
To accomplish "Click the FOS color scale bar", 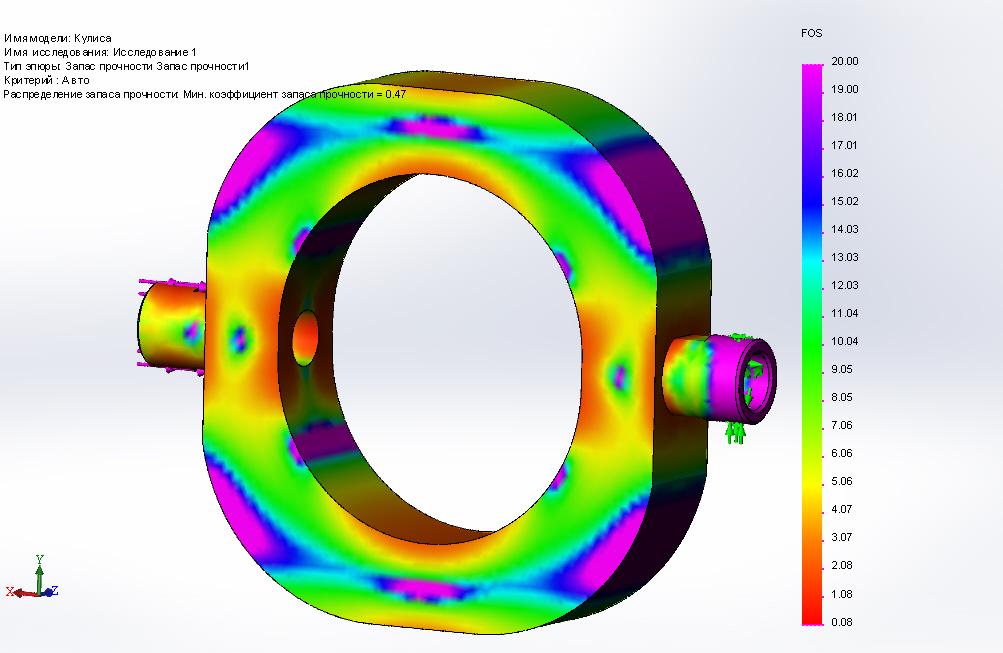I will pyautogui.click(x=812, y=344).
